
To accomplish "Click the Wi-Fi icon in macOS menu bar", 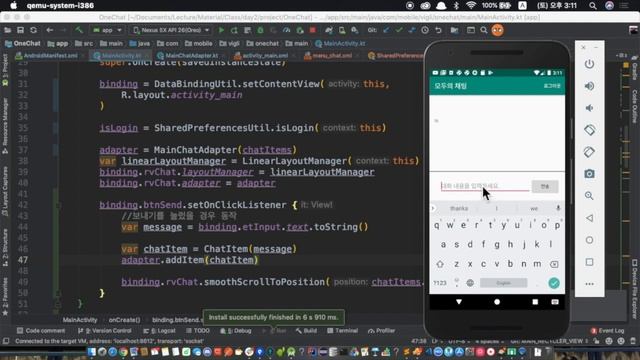I will coord(471,6).
